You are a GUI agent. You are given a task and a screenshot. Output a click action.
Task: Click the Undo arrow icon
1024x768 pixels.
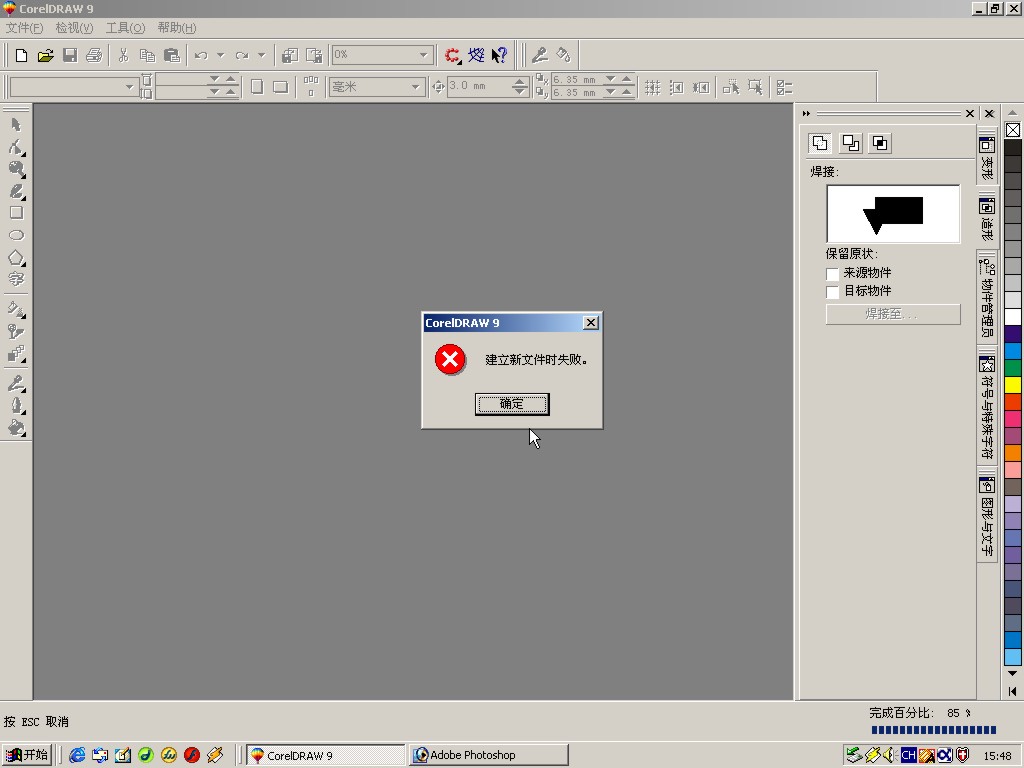(201, 56)
